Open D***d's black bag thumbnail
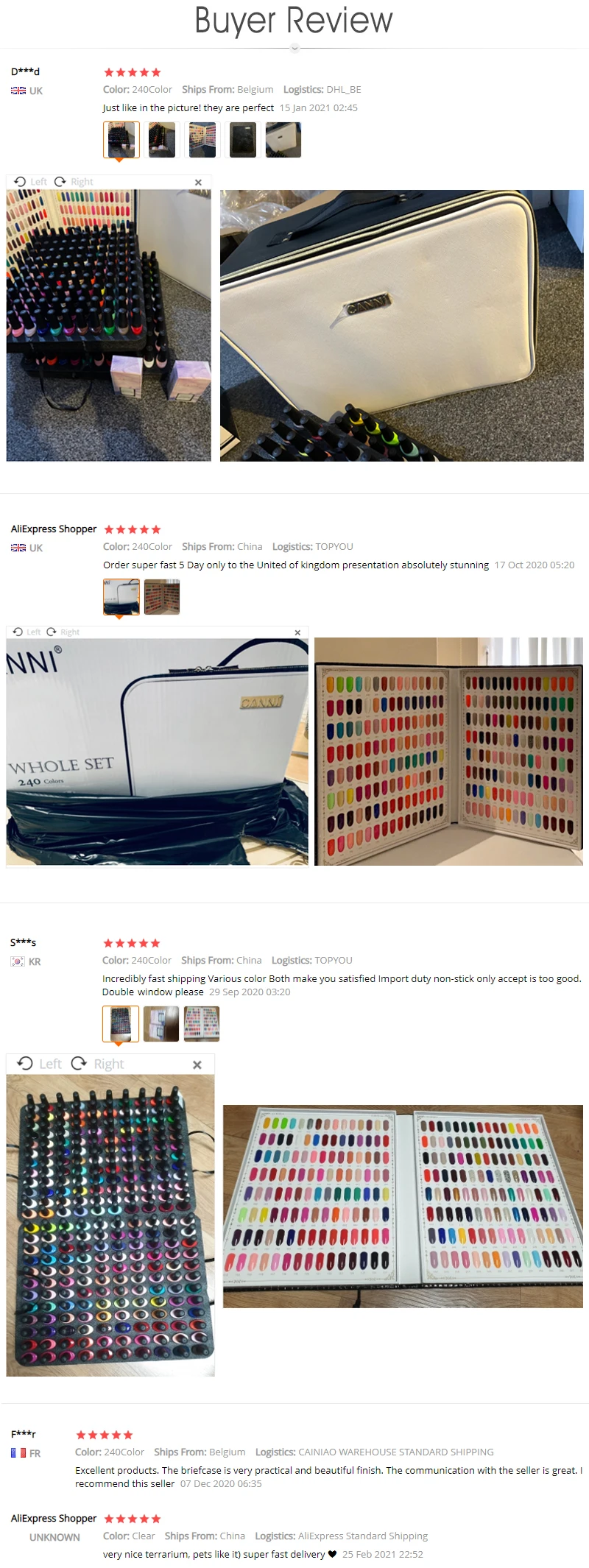Viewport: 589px width, 1568px height. click(x=243, y=140)
